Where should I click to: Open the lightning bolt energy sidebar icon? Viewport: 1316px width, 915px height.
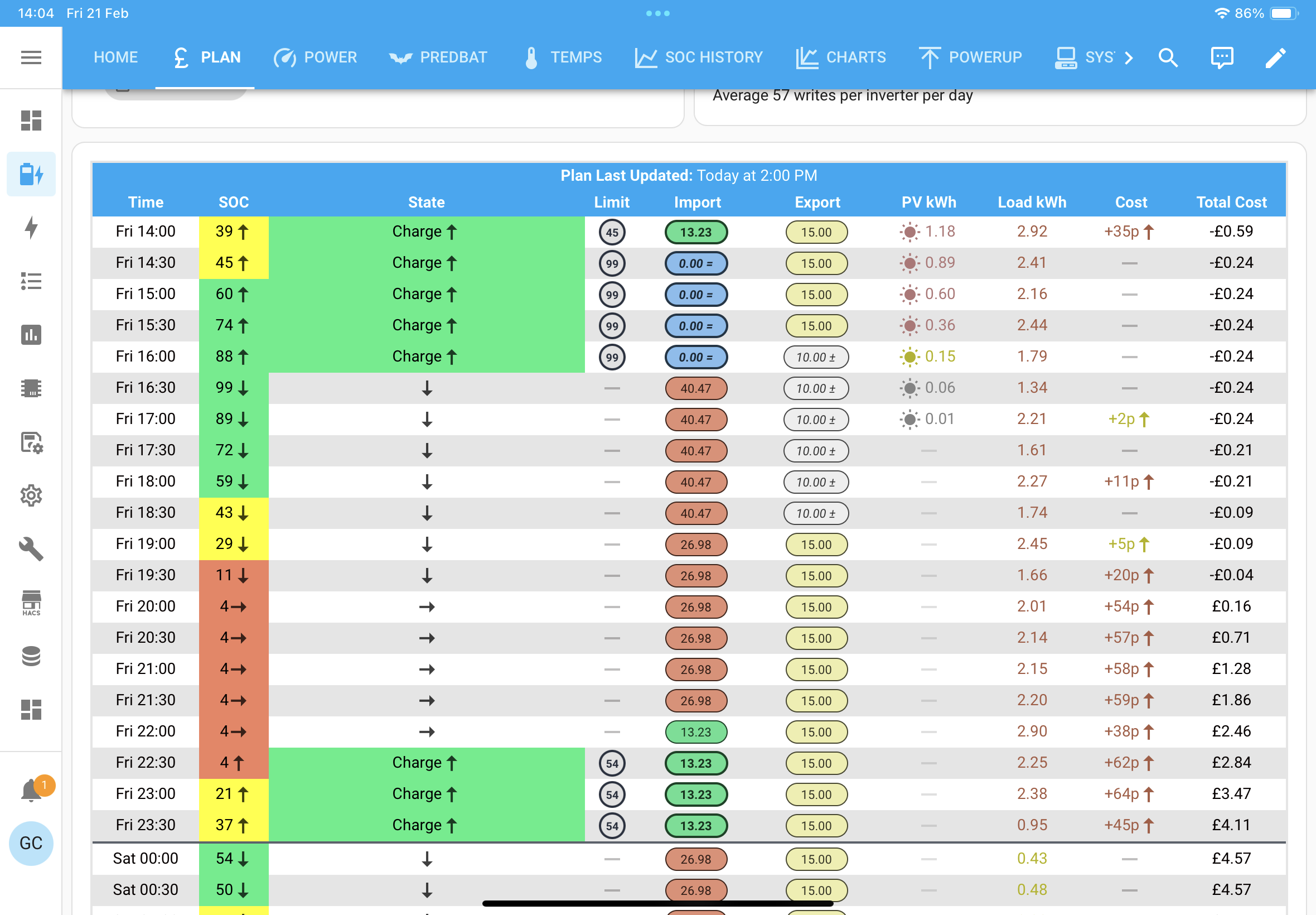pos(31,228)
